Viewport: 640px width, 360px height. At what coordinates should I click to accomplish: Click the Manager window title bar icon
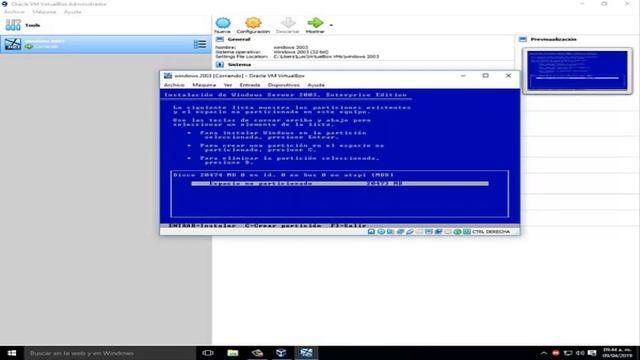pos(4,4)
